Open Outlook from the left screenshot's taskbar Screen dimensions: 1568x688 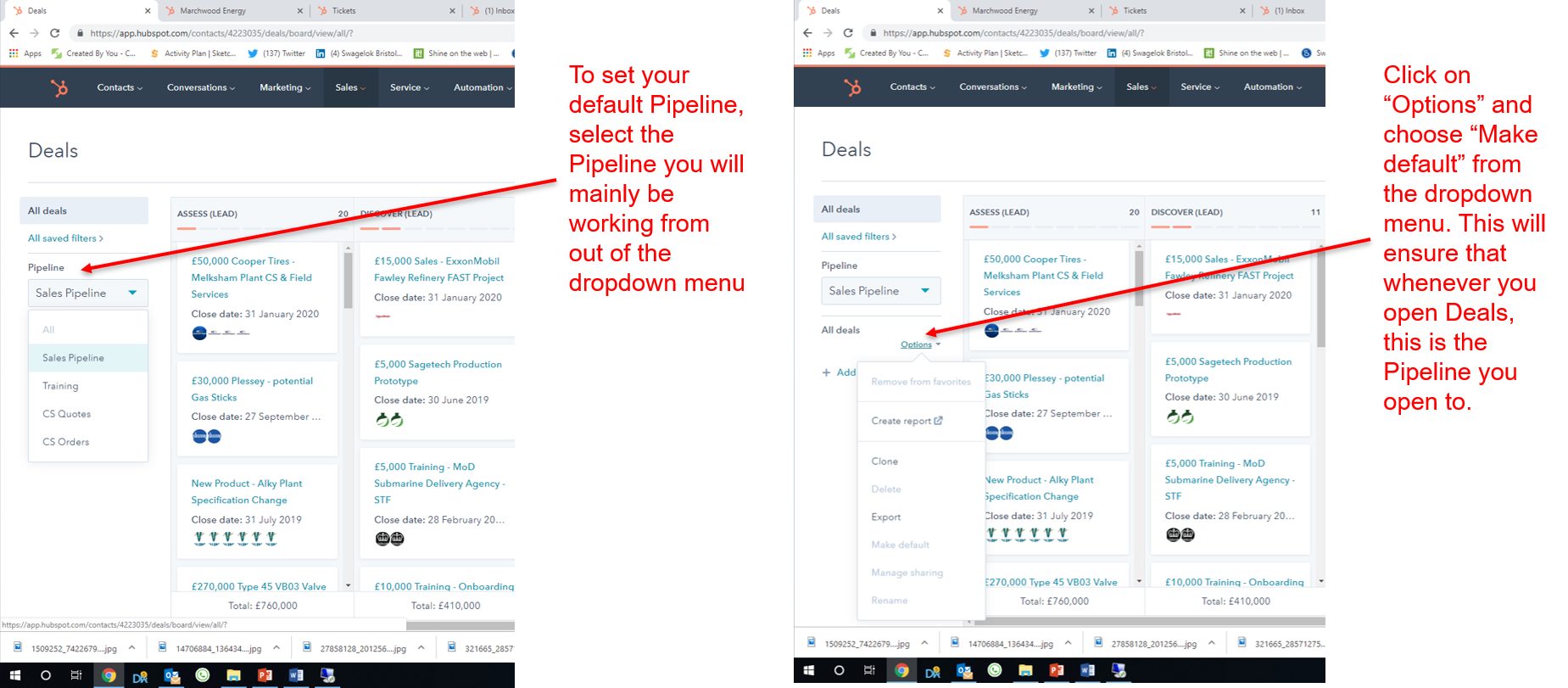[172, 675]
